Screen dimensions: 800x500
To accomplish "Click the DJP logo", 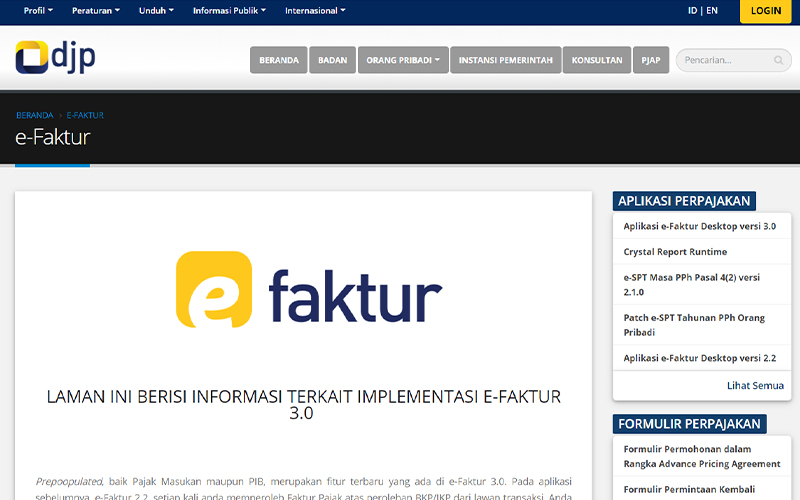I will 55,57.
